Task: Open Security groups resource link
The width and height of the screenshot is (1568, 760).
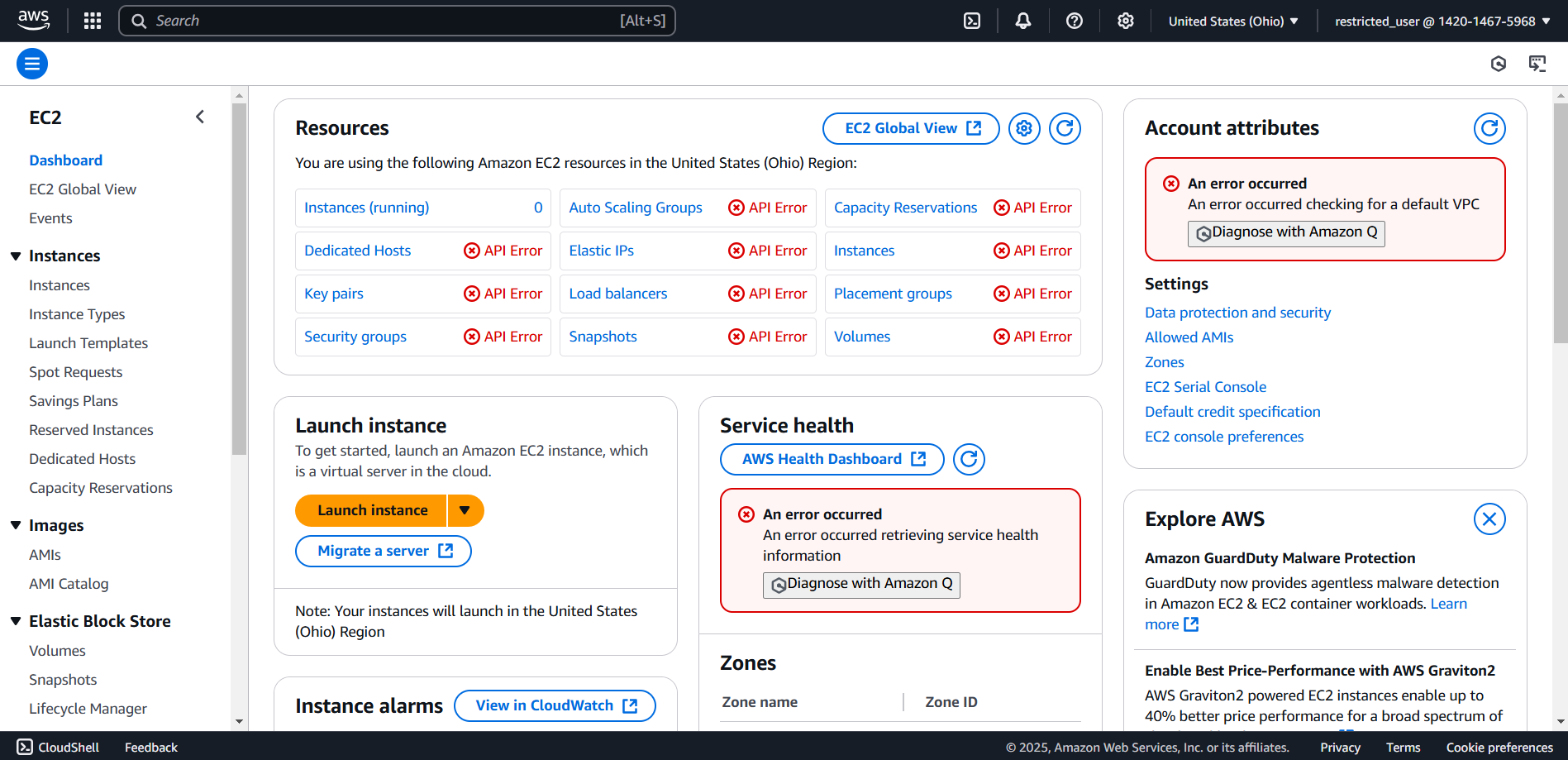Action: point(355,337)
